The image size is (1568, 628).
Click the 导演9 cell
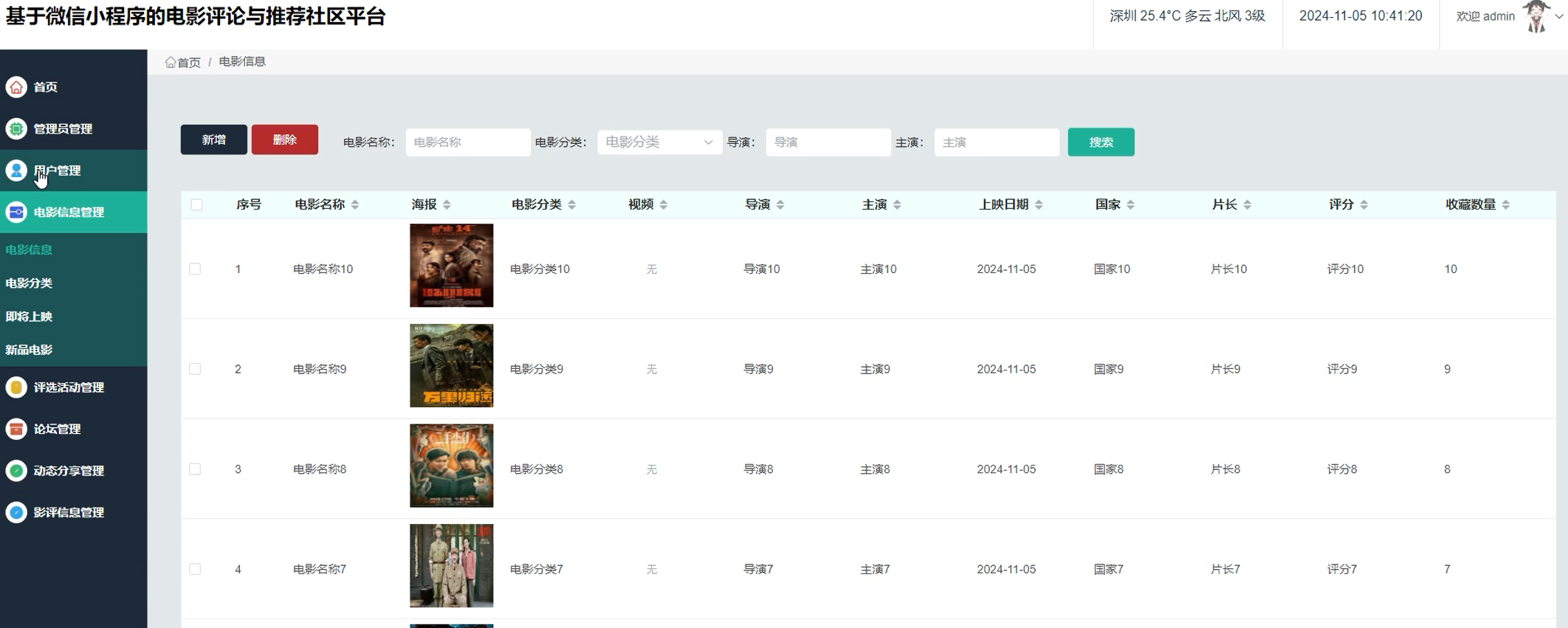click(x=758, y=369)
